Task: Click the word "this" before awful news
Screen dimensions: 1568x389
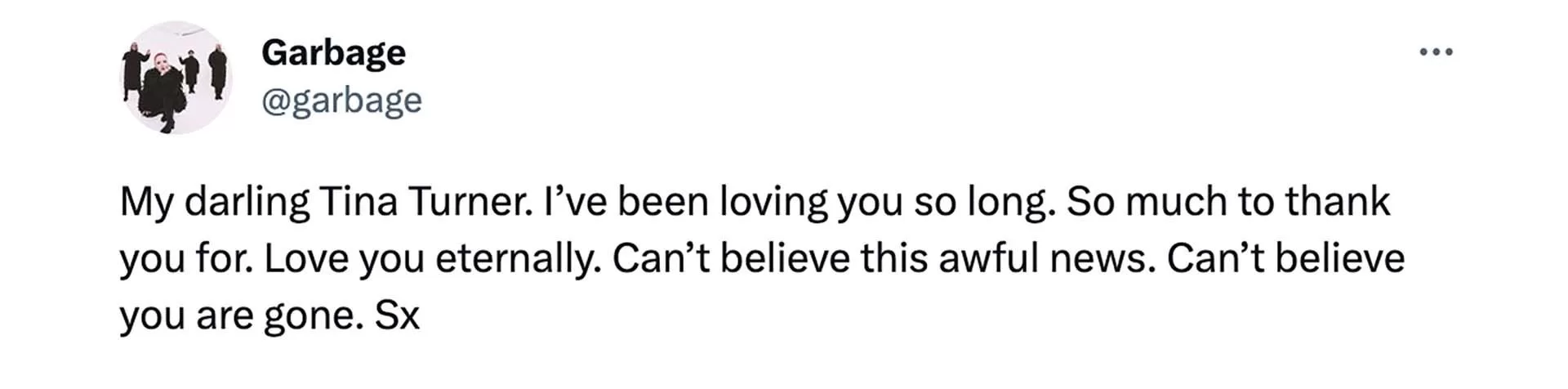Action: click(893, 259)
